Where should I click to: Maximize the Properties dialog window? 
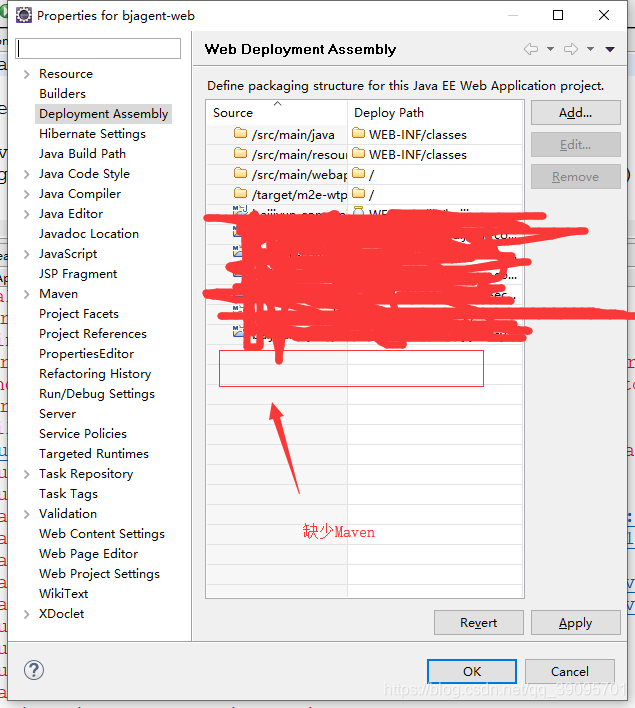(x=558, y=15)
